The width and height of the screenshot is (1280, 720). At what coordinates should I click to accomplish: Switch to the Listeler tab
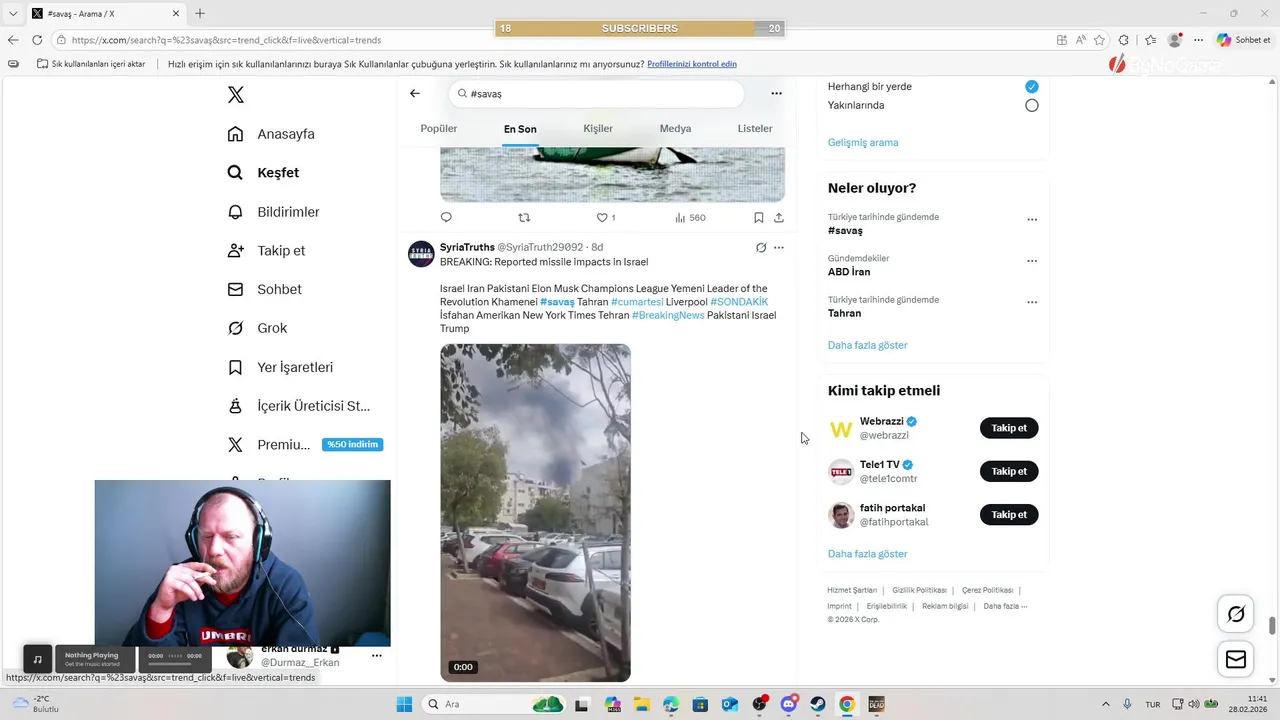(755, 128)
